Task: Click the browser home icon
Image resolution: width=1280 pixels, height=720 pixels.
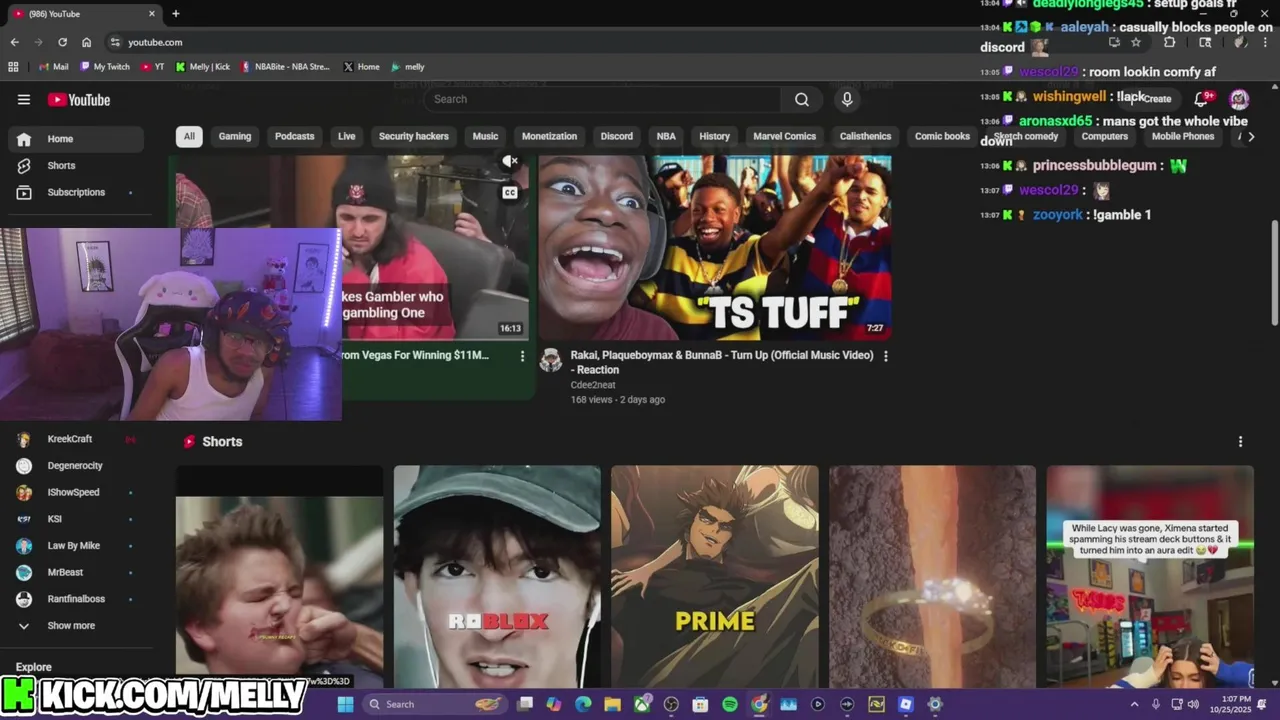Action: (86, 42)
